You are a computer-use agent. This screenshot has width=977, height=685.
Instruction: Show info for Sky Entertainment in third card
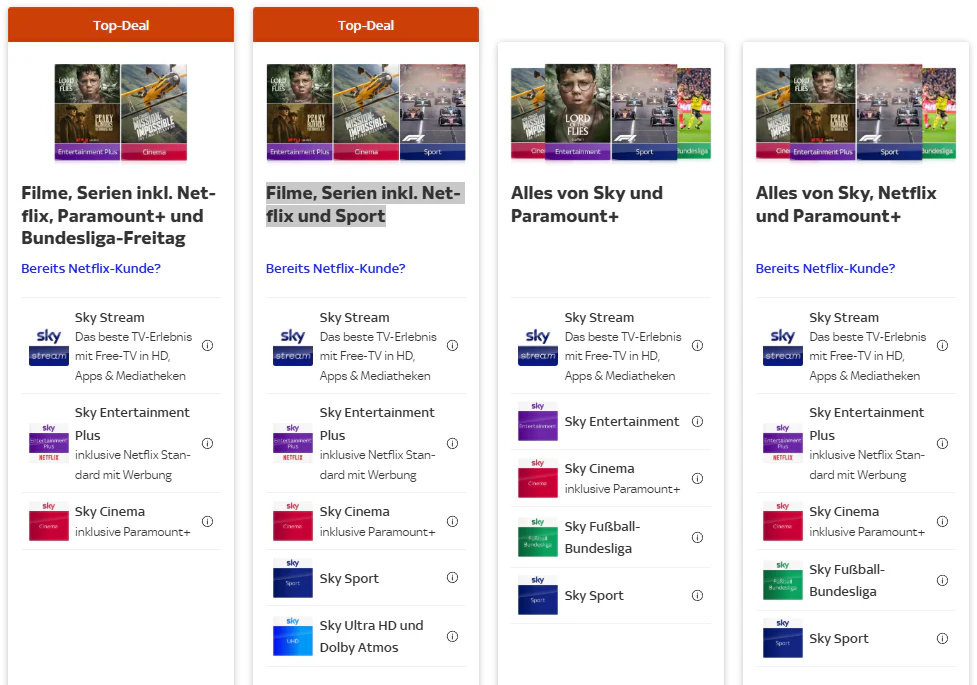[697, 422]
